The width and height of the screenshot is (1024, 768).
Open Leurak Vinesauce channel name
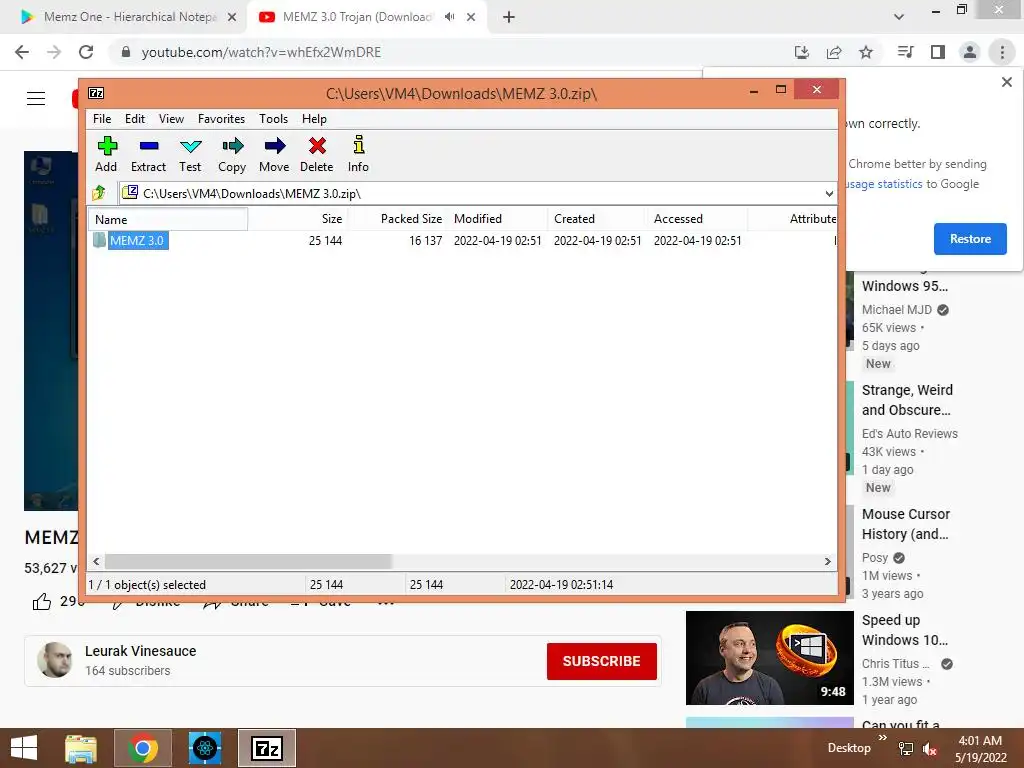coord(140,651)
